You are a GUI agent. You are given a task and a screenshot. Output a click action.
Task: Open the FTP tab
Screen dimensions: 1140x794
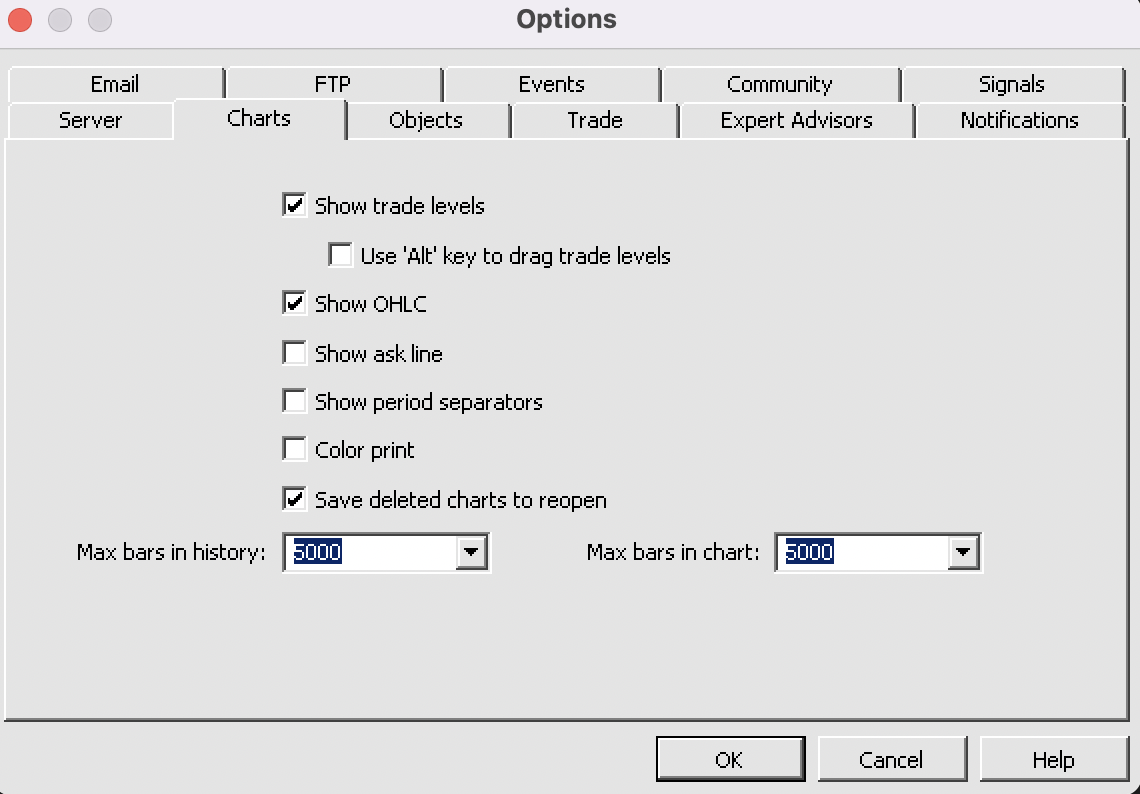click(x=333, y=85)
